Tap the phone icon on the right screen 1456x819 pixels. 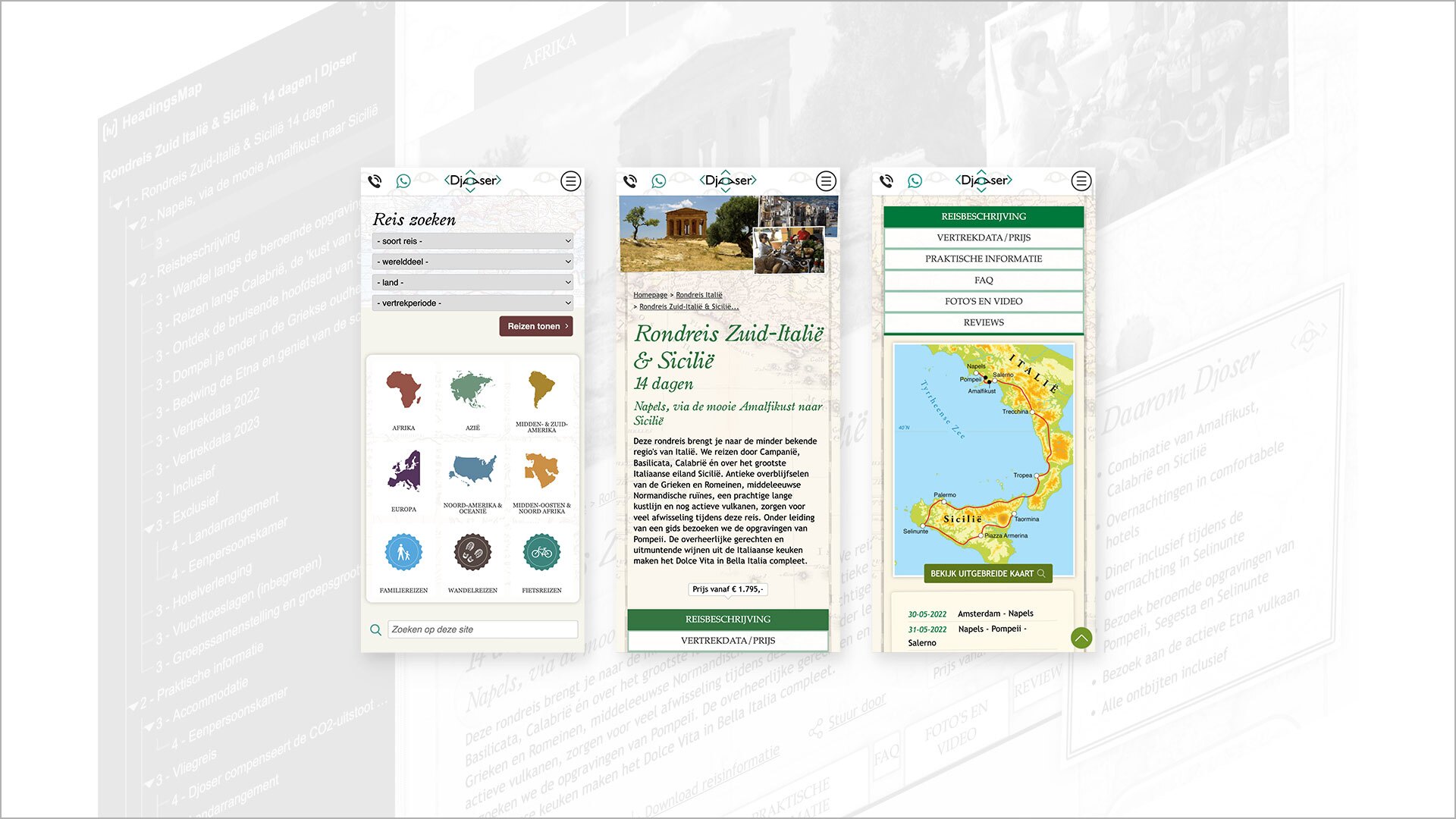[x=886, y=181]
